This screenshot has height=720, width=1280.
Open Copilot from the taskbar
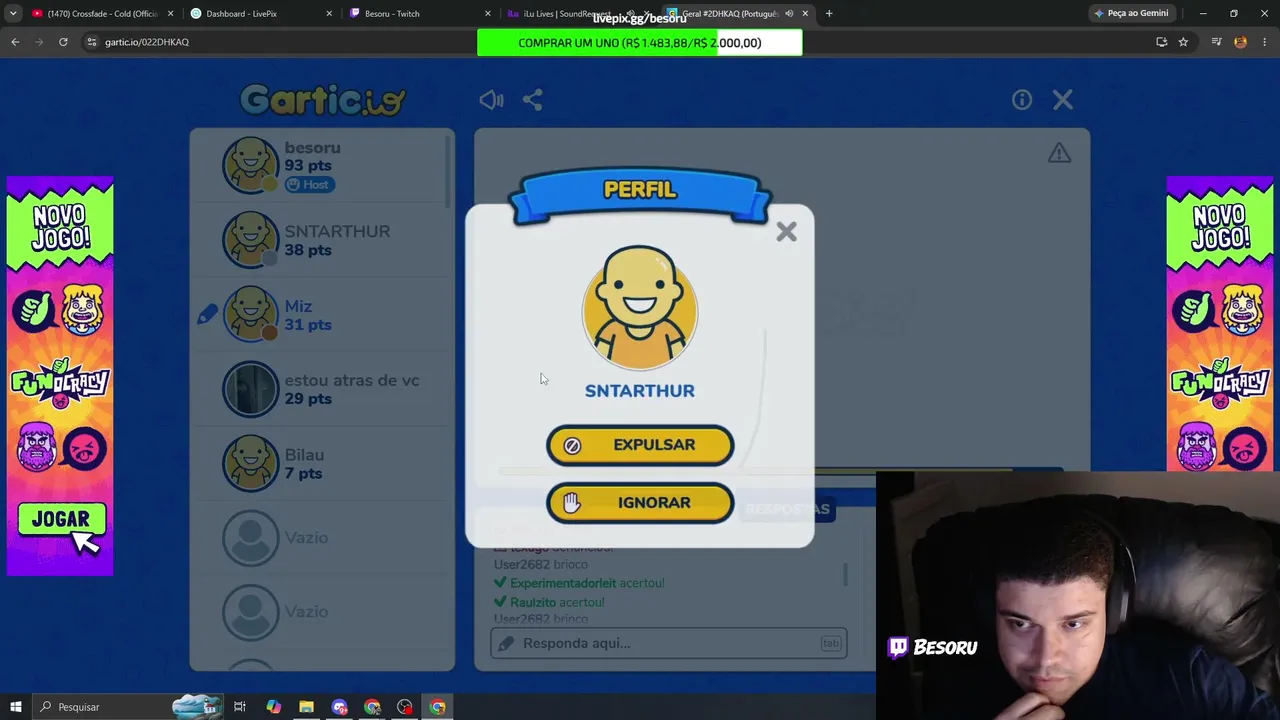coord(273,707)
